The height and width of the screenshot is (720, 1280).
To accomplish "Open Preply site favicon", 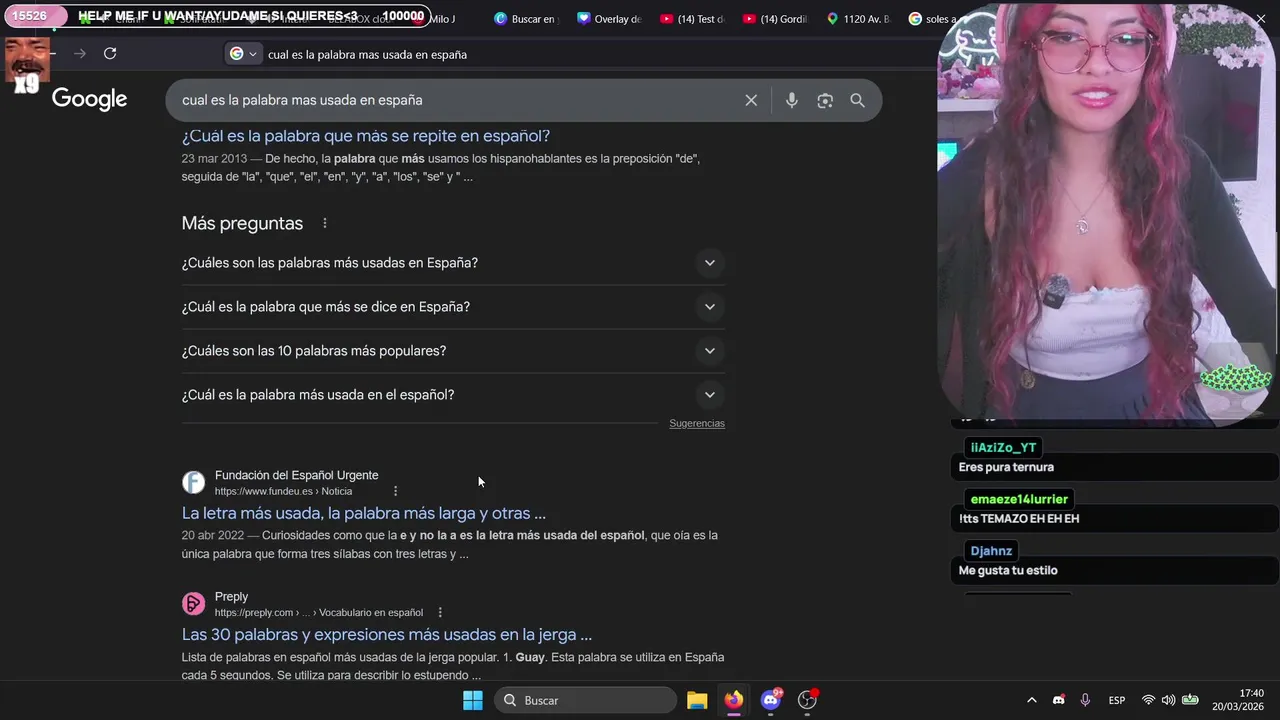I will coord(193,604).
